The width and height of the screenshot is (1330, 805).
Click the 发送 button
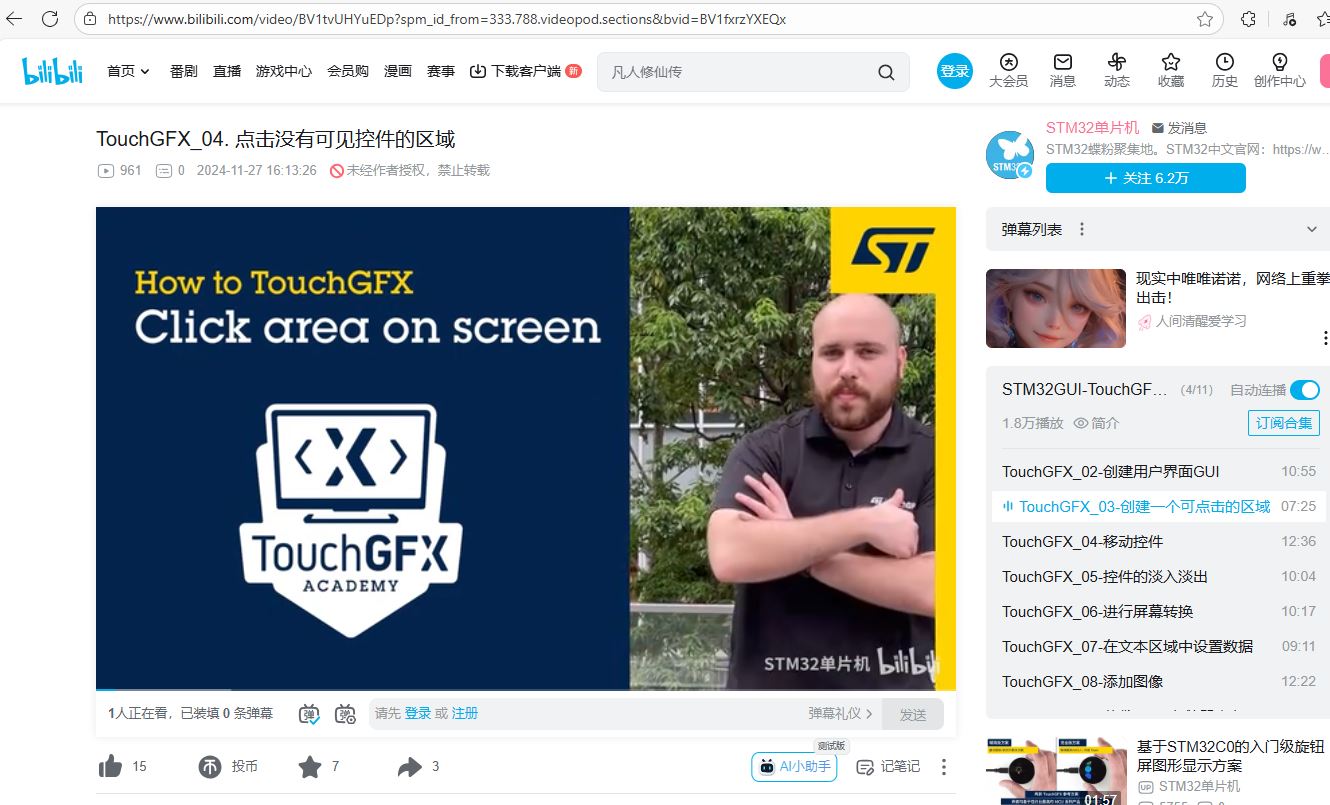click(x=913, y=714)
